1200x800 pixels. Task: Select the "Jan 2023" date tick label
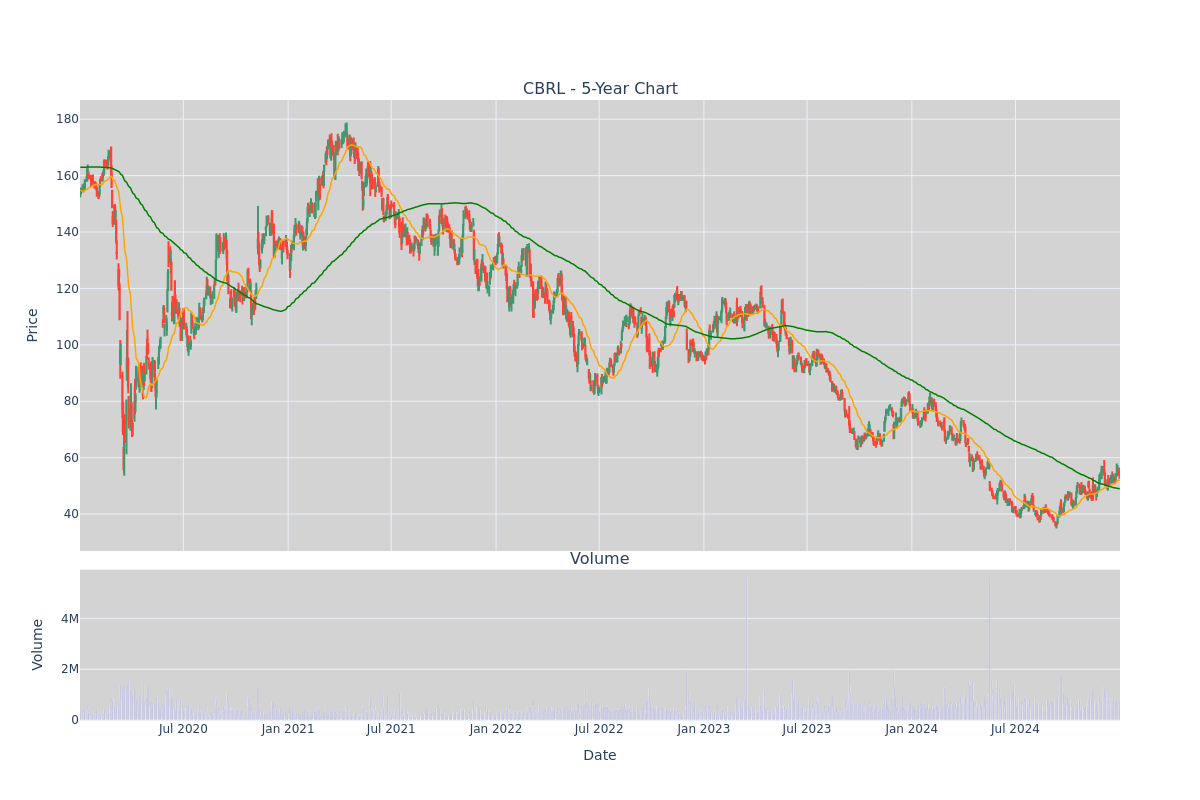(704, 729)
